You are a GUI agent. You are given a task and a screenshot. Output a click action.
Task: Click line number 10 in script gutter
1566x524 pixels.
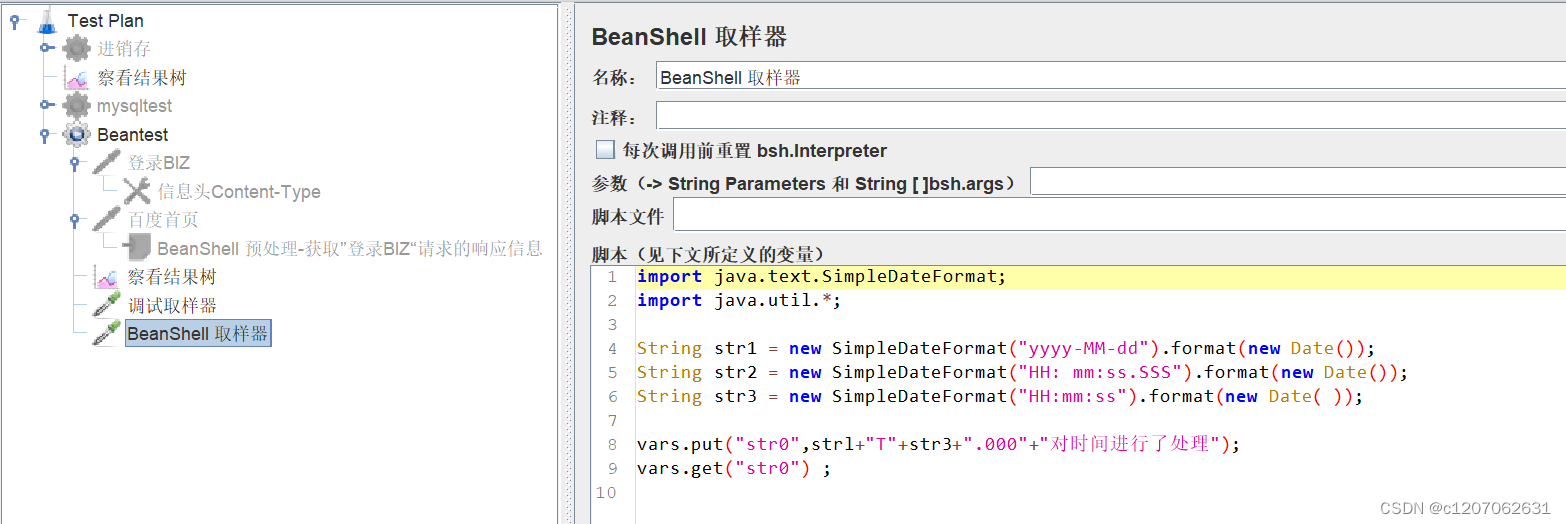click(606, 492)
